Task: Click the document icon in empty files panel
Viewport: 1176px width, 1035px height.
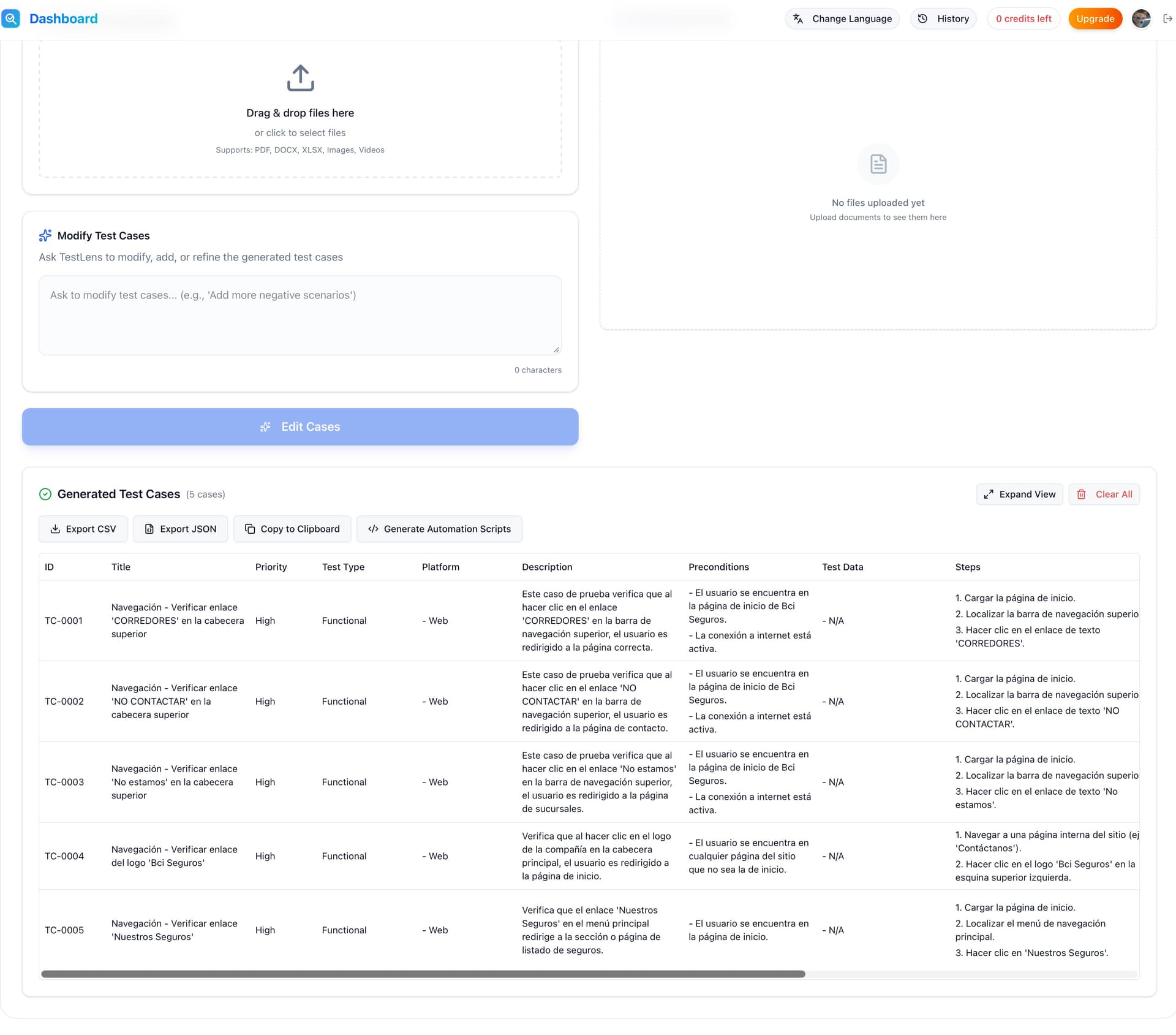Action: point(878,164)
